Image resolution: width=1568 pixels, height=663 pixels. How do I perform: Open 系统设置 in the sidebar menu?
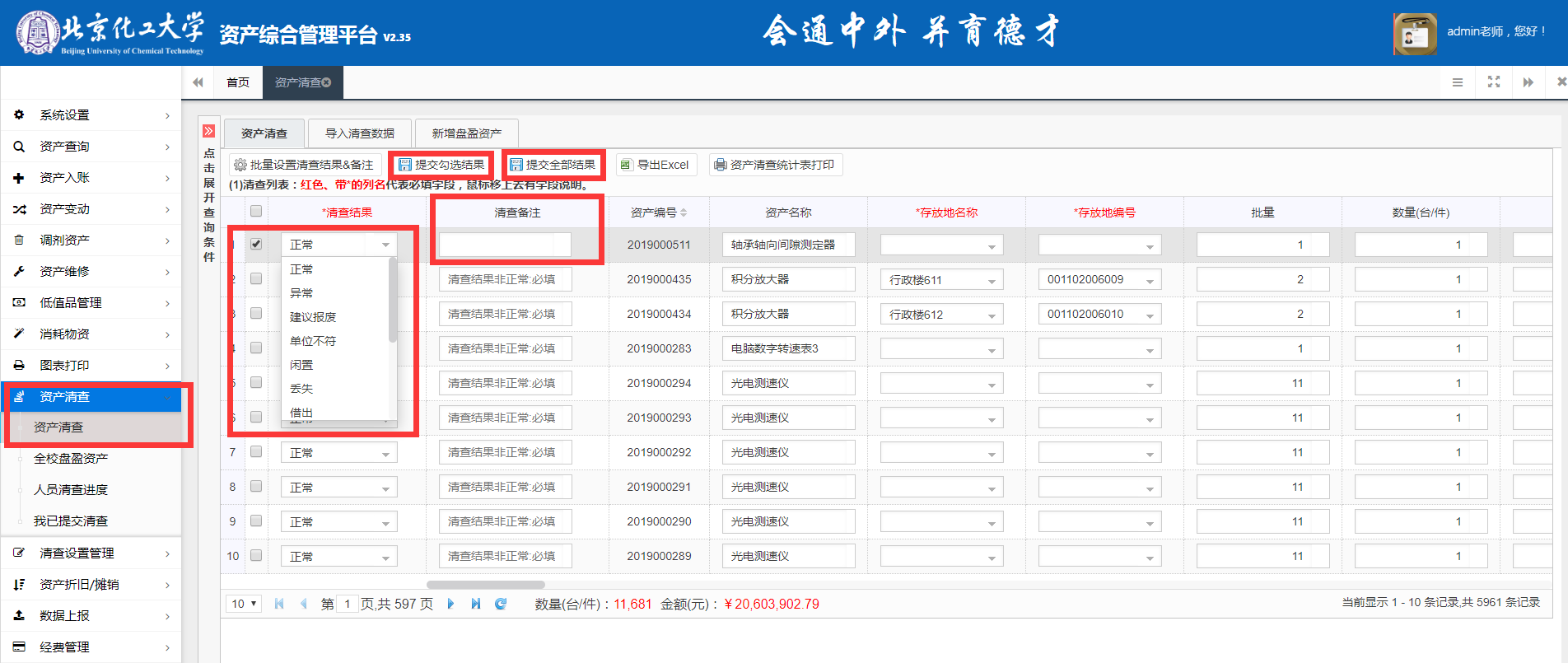tap(91, 115)
